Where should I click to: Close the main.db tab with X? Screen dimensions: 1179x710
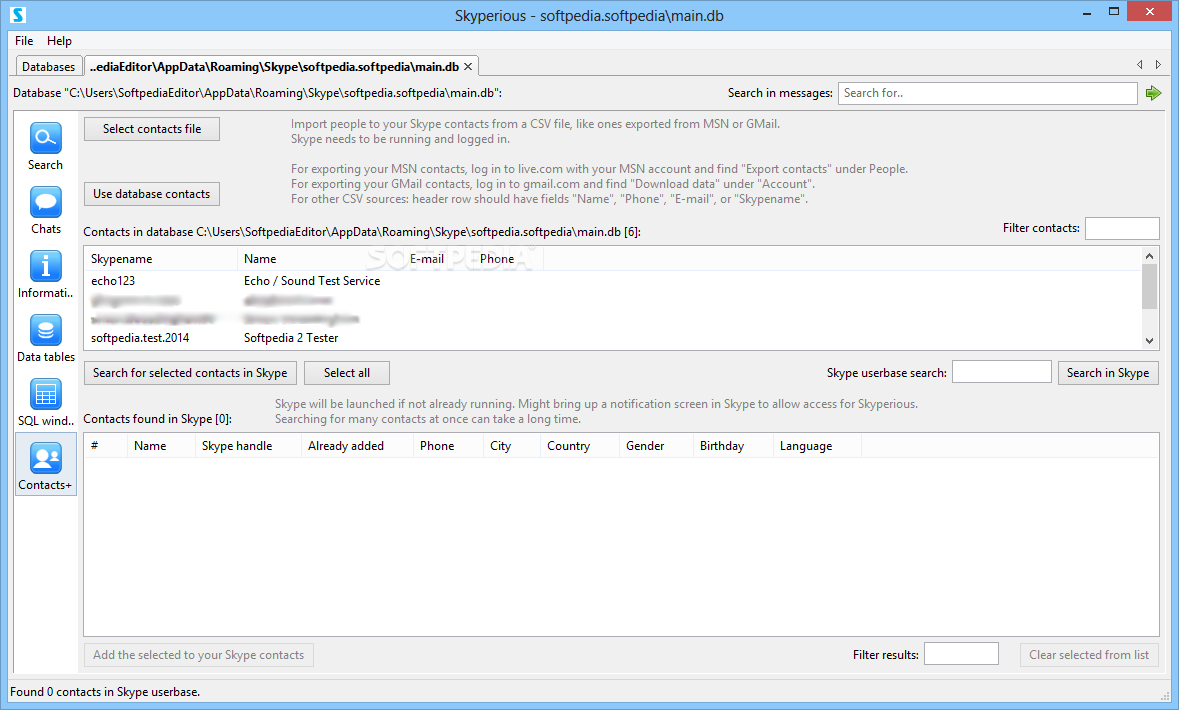[468, 67]
